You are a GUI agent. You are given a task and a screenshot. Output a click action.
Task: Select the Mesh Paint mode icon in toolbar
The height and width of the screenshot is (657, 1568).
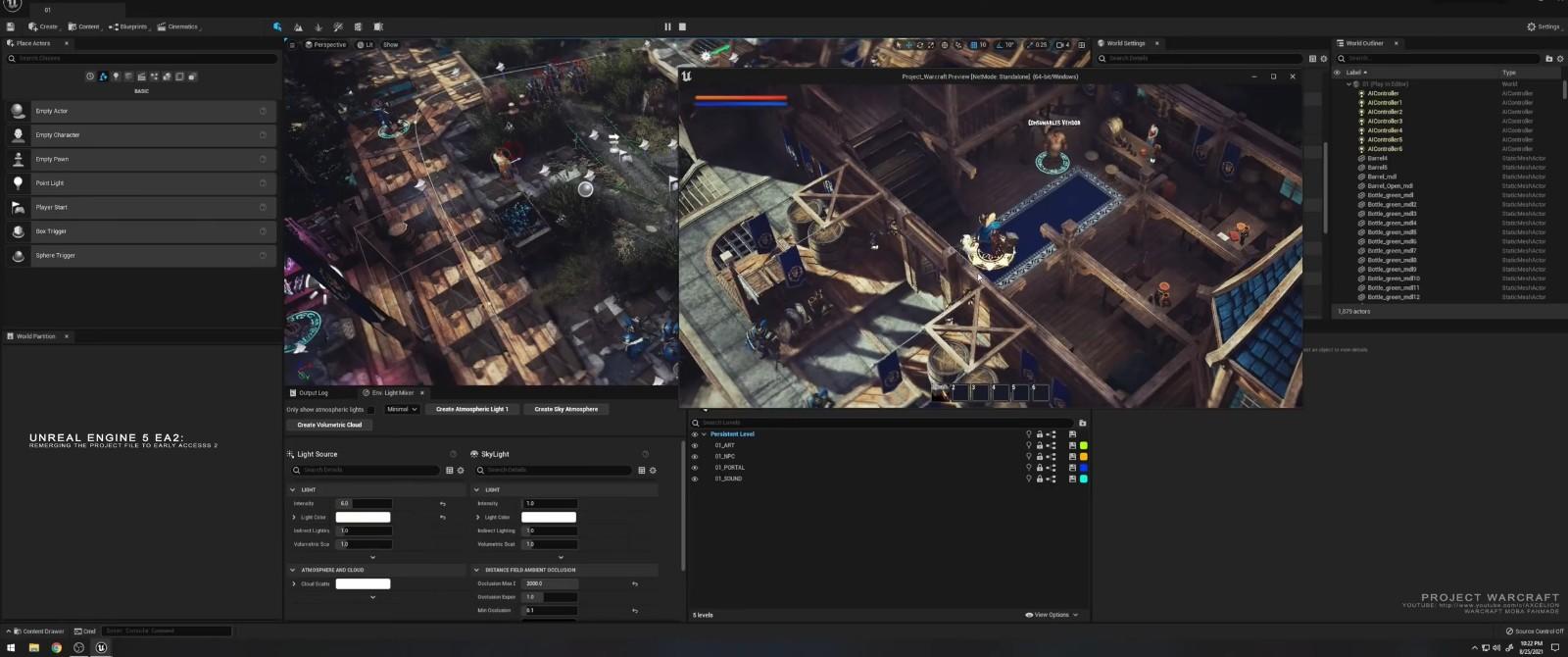[x=338, y=26]
